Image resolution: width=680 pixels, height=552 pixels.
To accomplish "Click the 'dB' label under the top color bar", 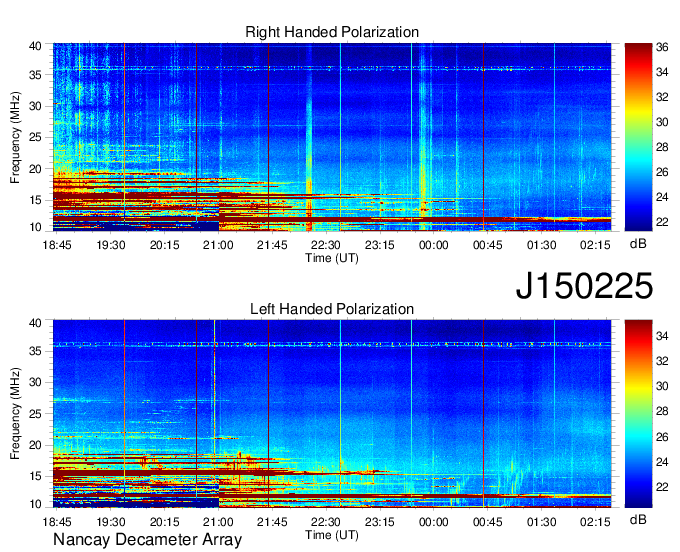I will click(x=638, y=244).
